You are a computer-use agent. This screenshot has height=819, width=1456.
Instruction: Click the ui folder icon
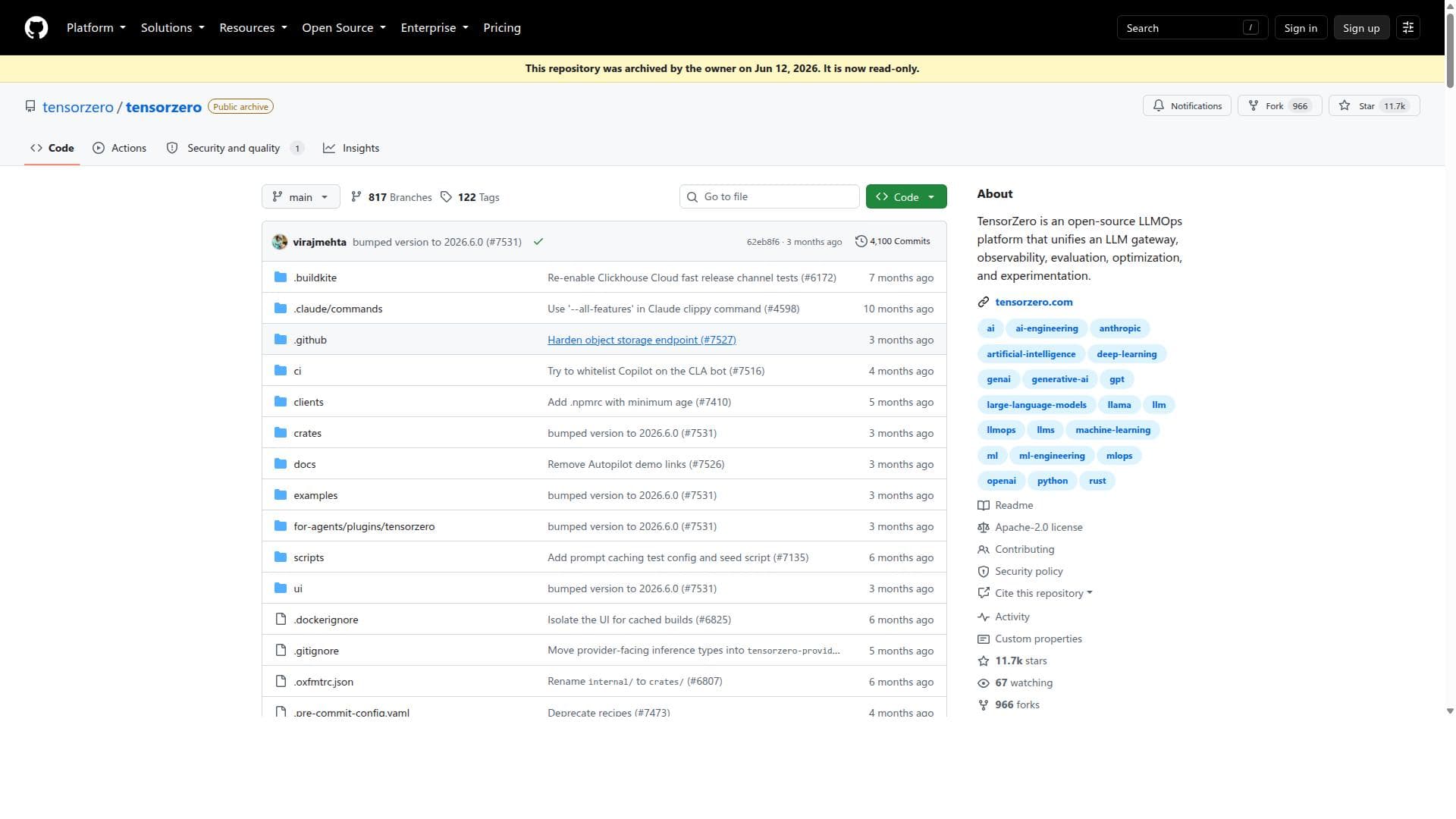pos(281,588)
